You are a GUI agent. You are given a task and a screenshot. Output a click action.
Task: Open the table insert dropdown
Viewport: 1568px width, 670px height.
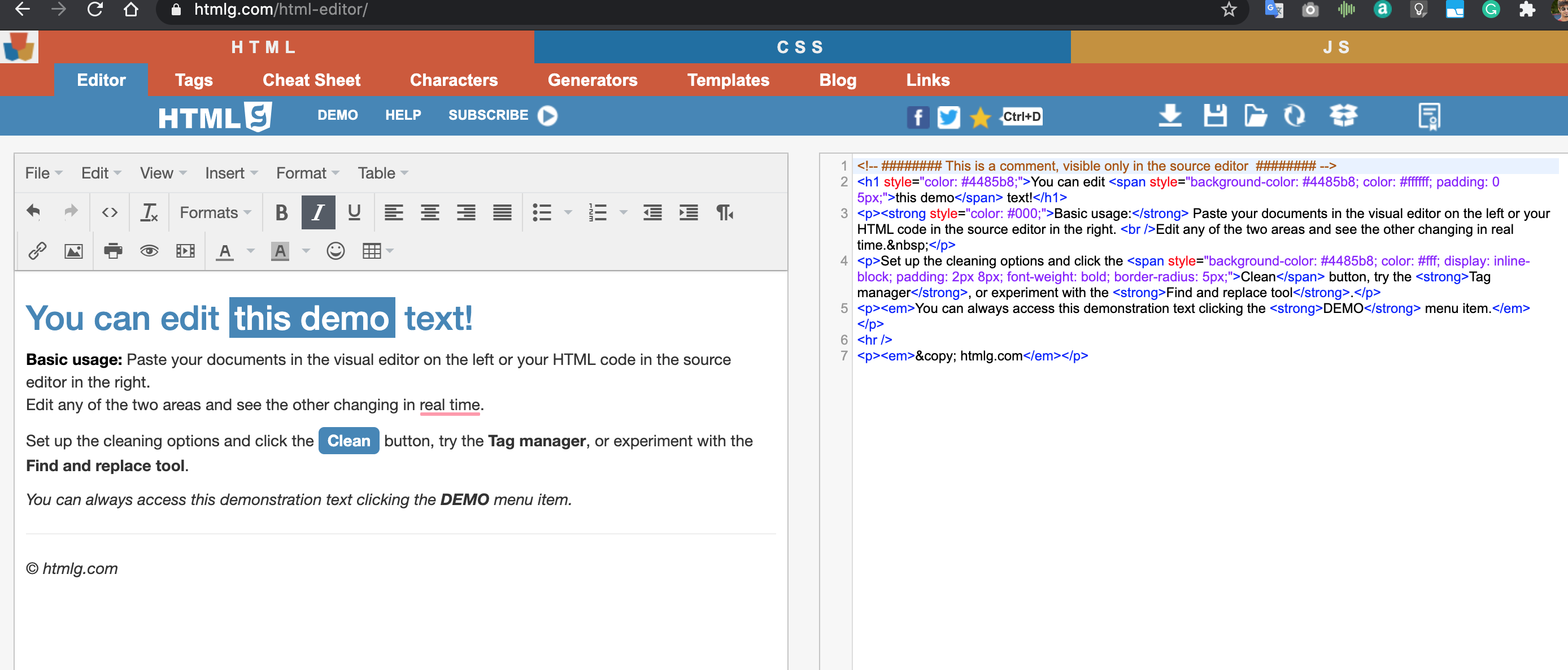point(377,251)
